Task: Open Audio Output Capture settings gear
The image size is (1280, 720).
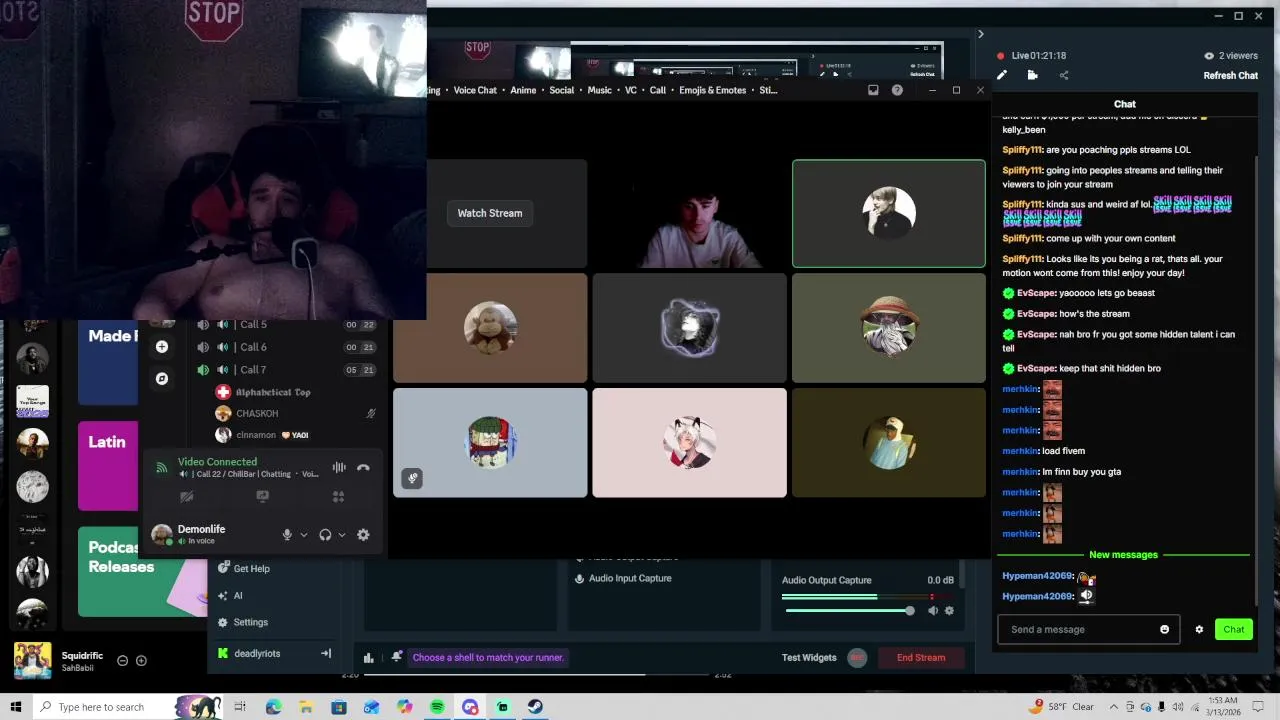Action: [x=949, y=611]
